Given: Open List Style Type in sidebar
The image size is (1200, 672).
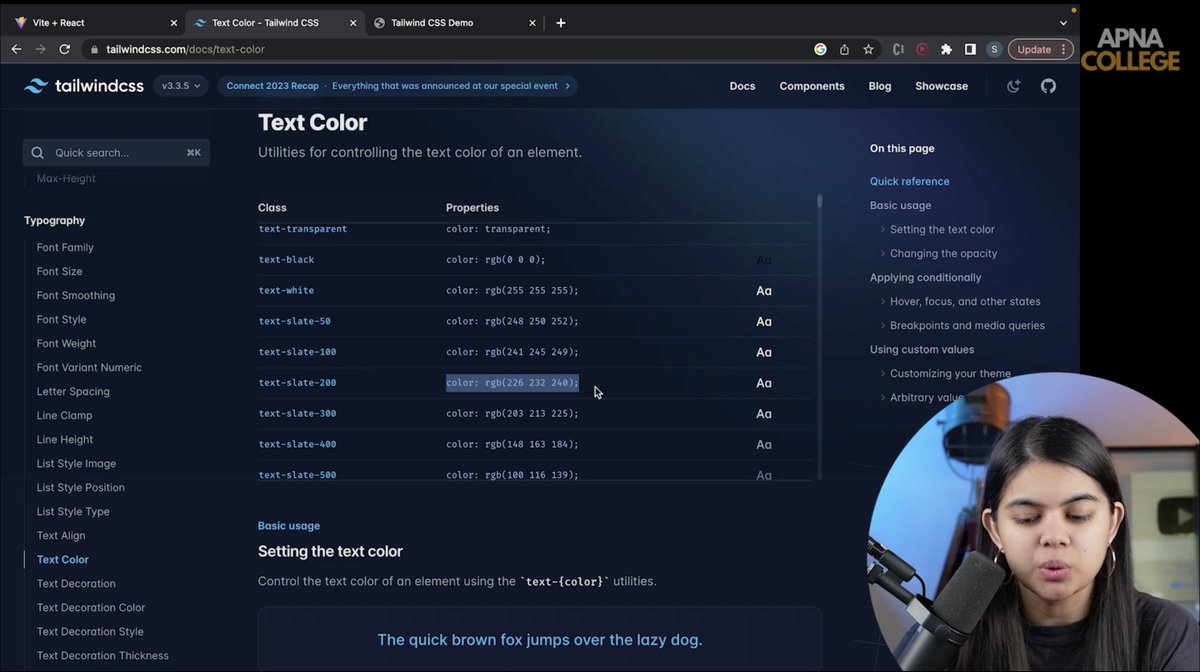Looking at the screenshot, I should point(73,511).
